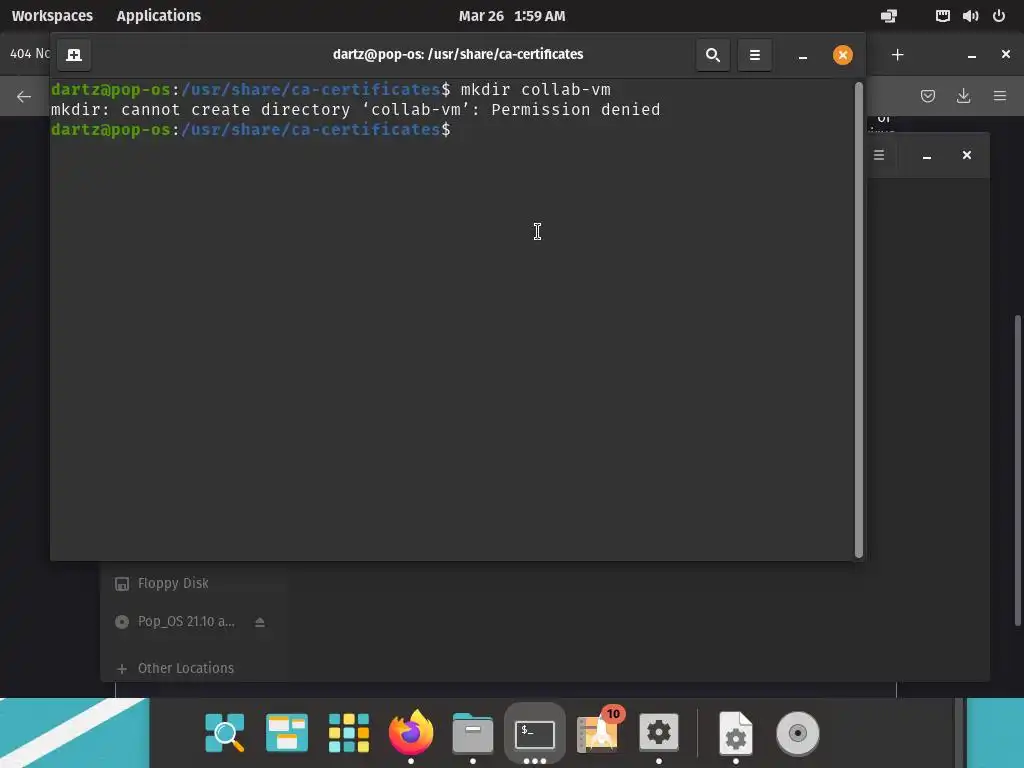This screenshot has height=768, width=1024.
Task: Eject the Pop_OS 21.10 volume
Action: [260, 622]
